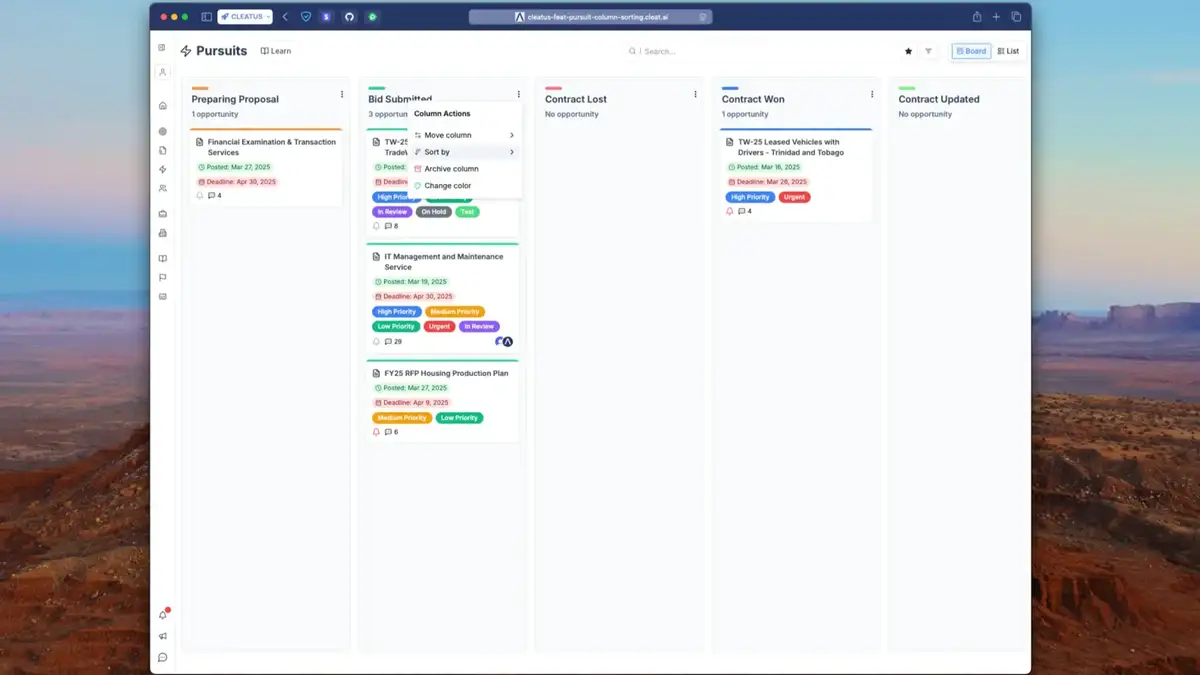This screenshot has height=675, width=1200.
Task: Show browser tab overview icon
Action: 1016,17
